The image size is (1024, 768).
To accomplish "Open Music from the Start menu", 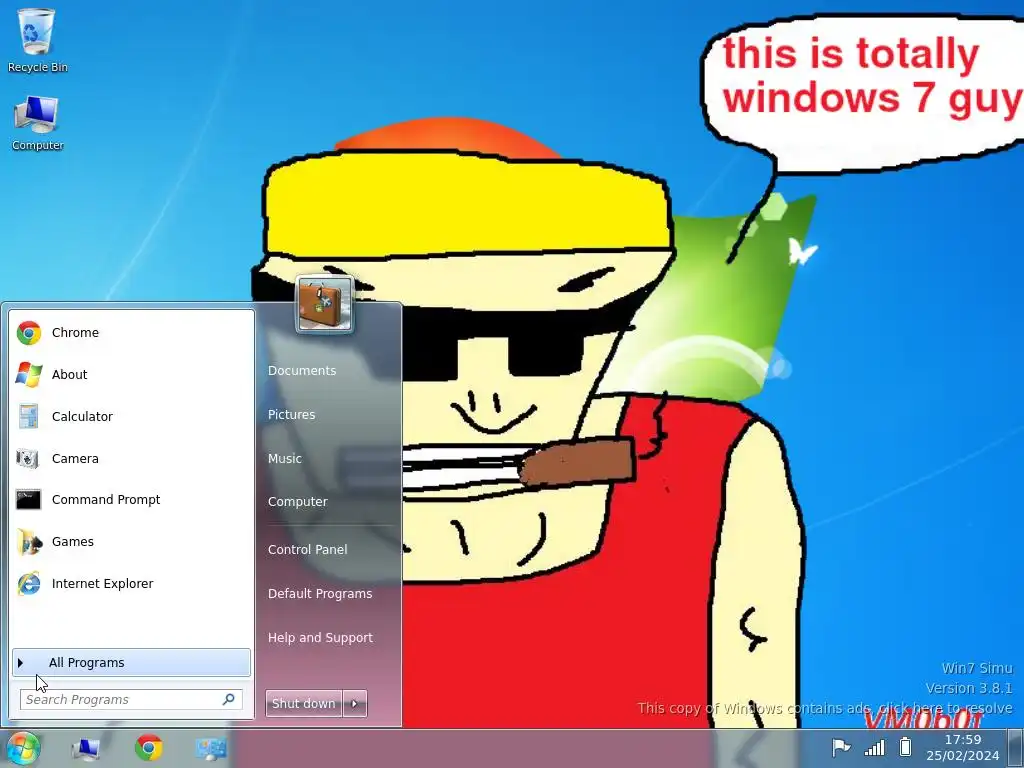I will point(285,458).
